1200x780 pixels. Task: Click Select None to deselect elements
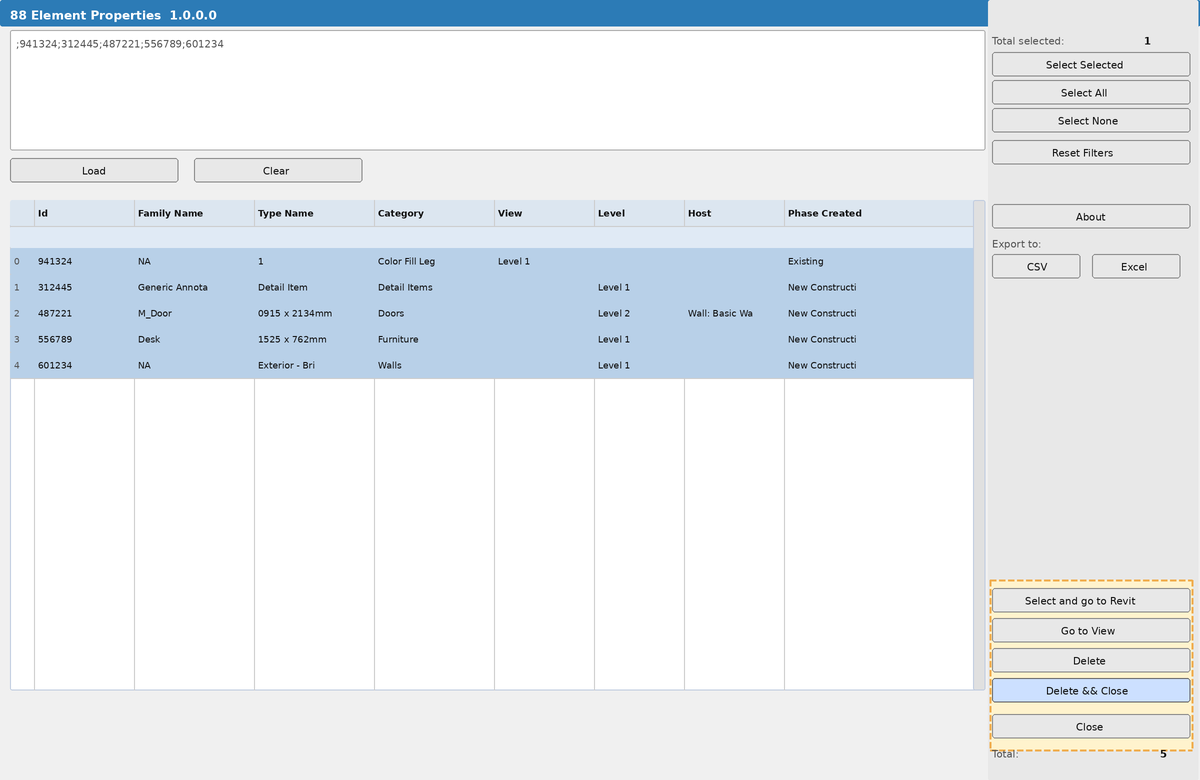[1090, 120]
